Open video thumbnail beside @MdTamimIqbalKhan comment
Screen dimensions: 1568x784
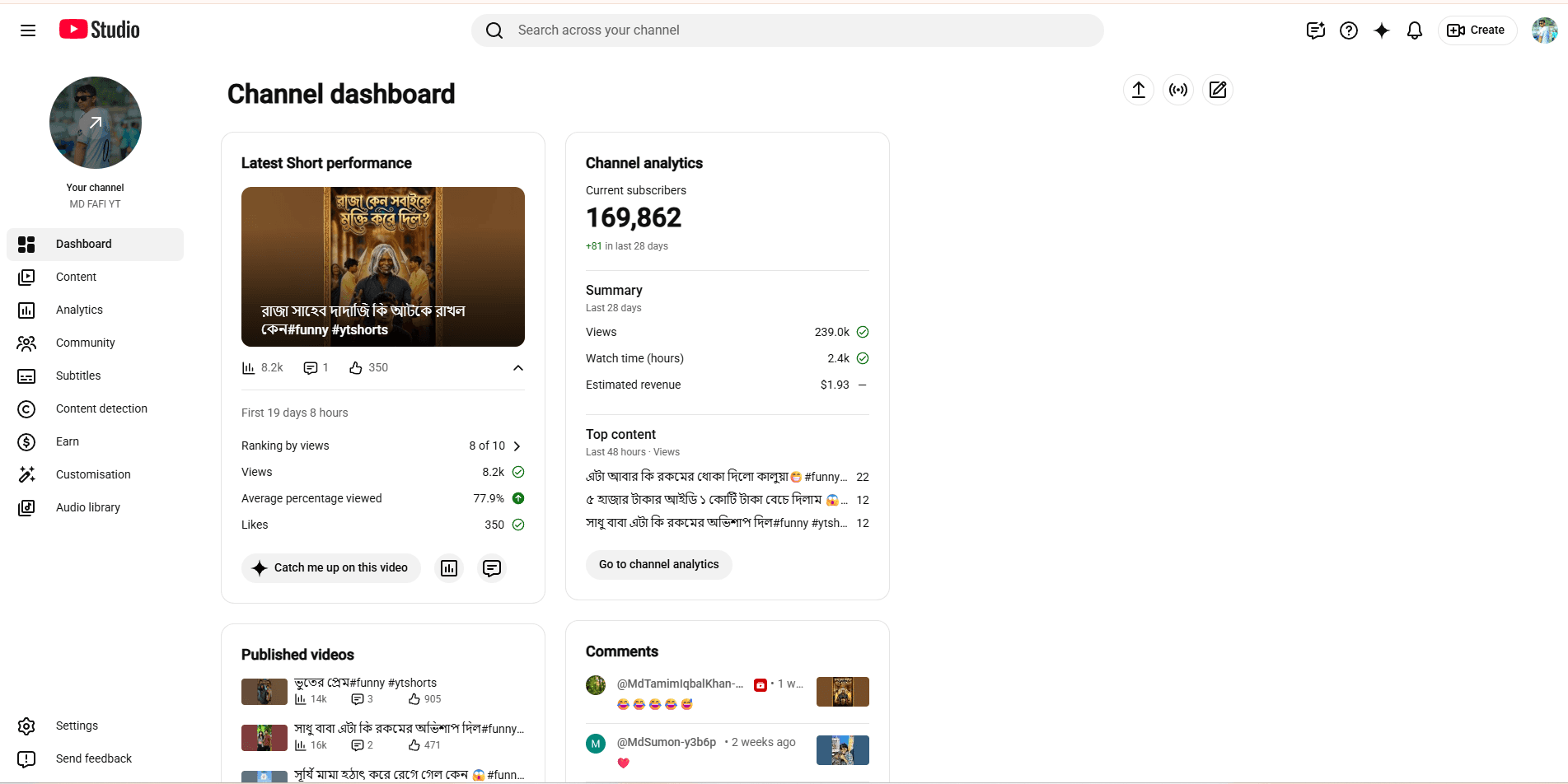pyautogui.click(x=843, y=692)
